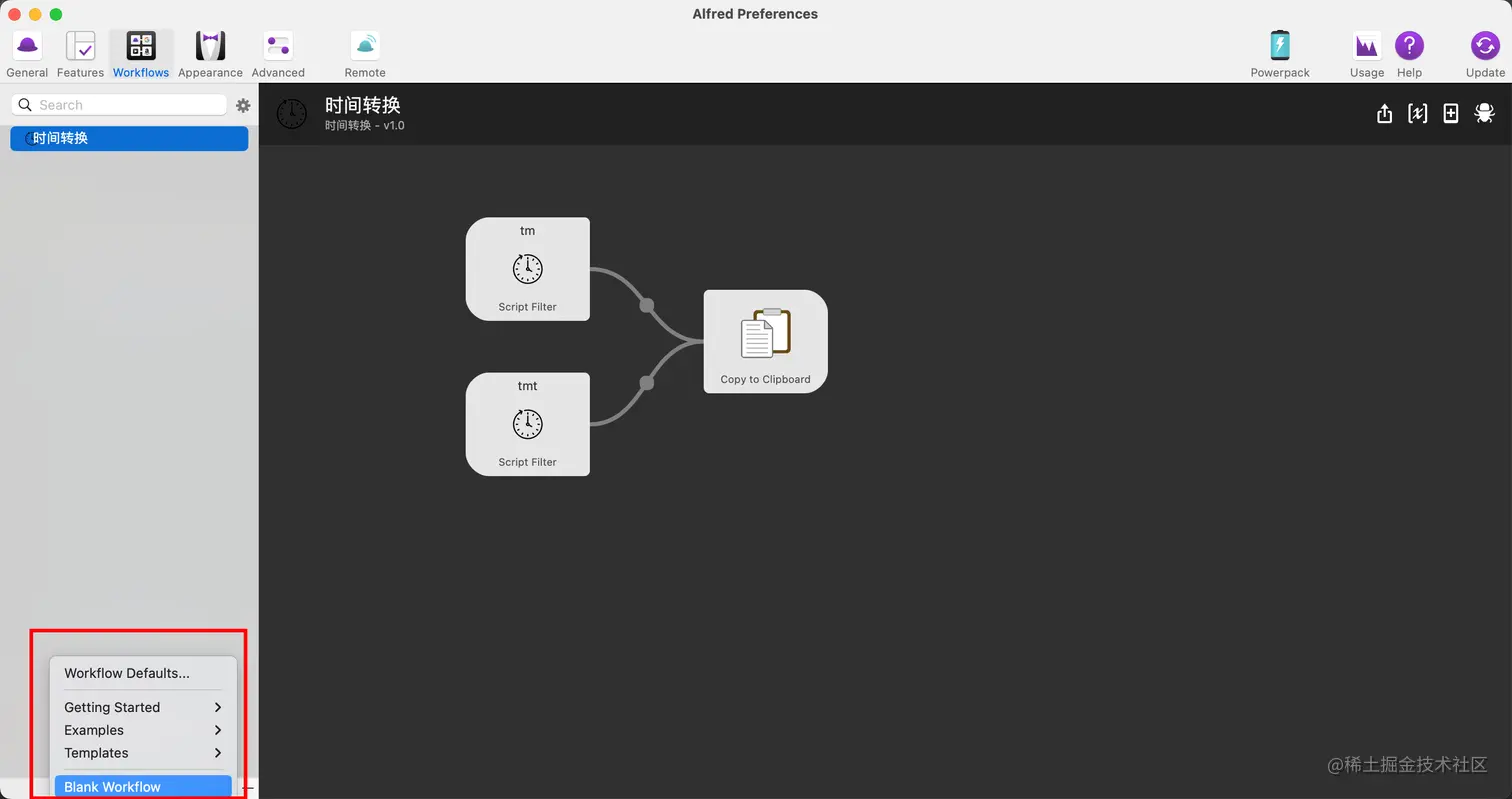Open the Powerpack section
The height and width of the screenshot is (799, 1512).
(1280, 55)
